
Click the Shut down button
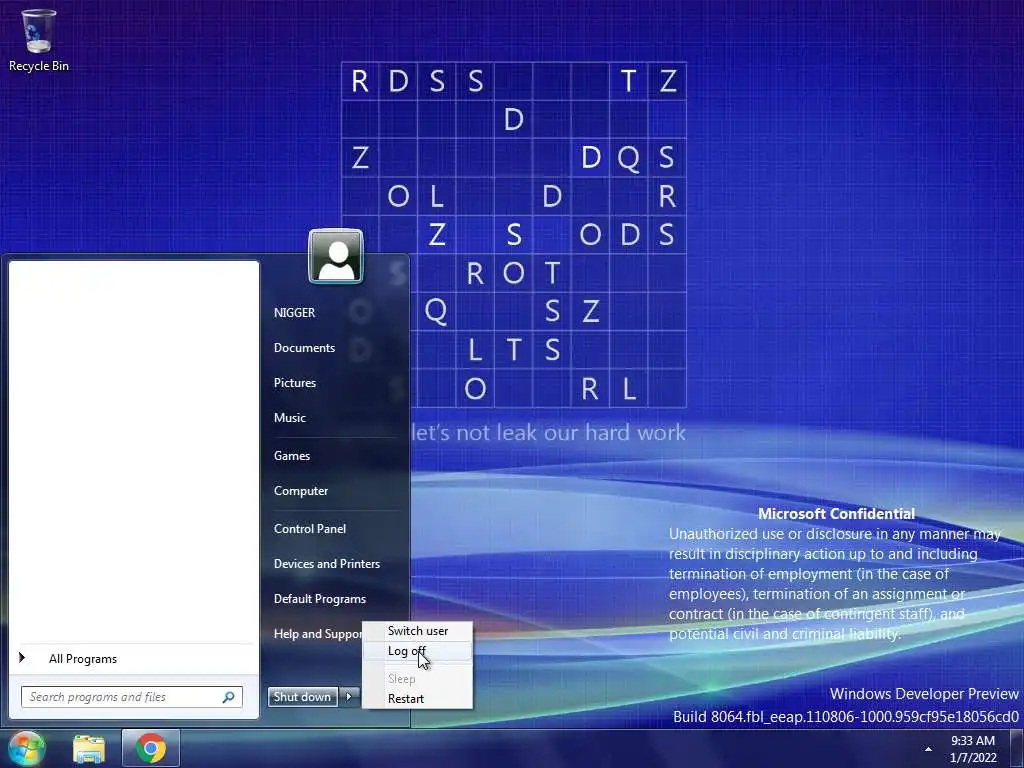[303, 697]
